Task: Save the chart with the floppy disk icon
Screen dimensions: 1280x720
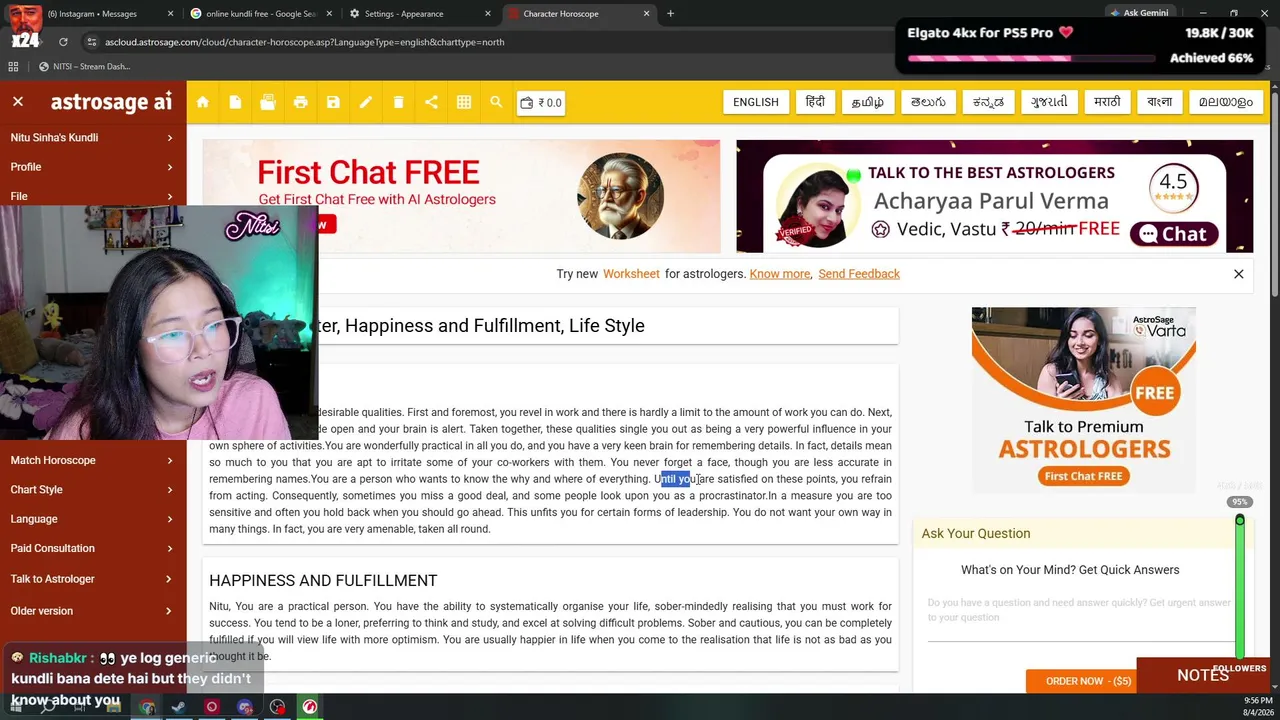Action: click(x=333, y=102)
